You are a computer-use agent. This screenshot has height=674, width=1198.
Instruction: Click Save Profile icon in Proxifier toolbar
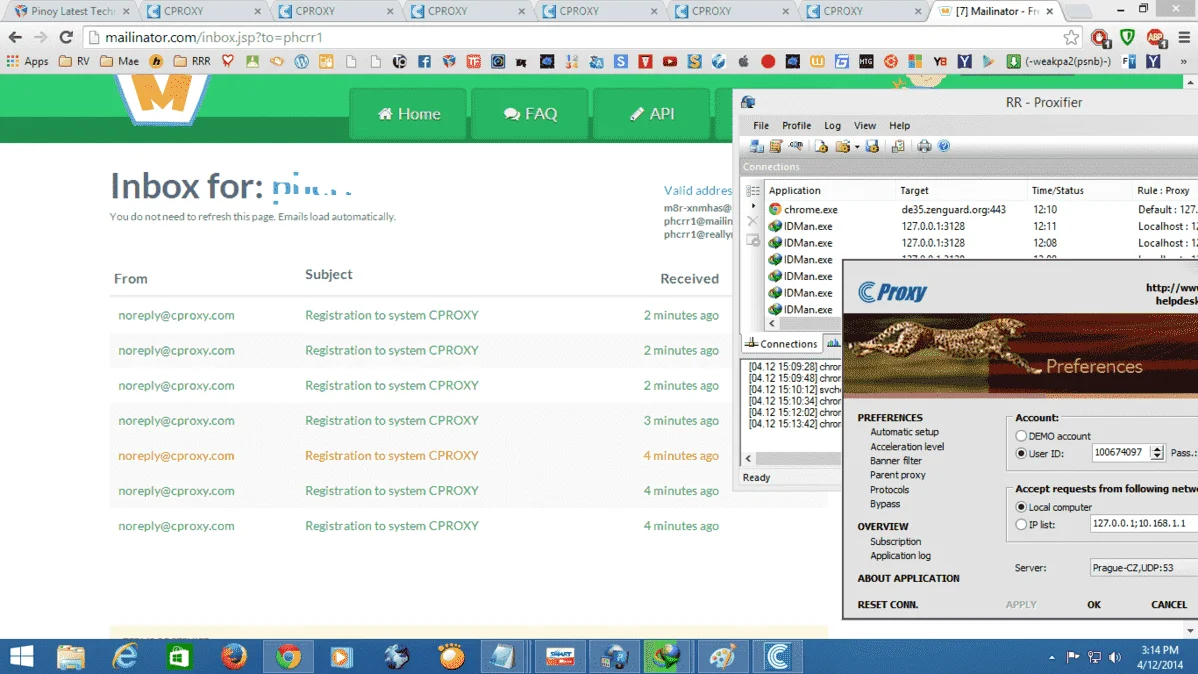click(872, 146)
